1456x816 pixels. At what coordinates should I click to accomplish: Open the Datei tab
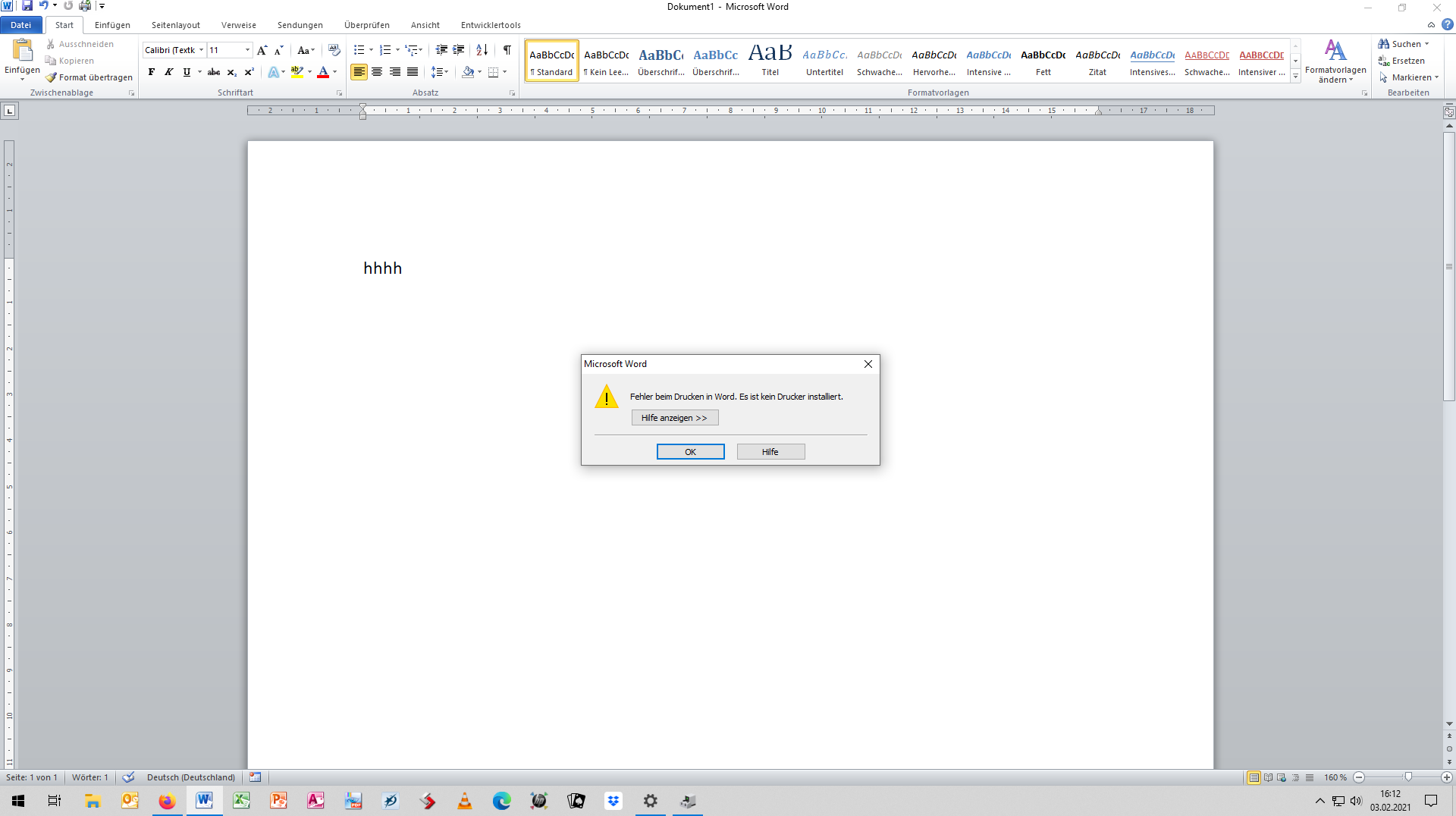(x=21, y=25)
